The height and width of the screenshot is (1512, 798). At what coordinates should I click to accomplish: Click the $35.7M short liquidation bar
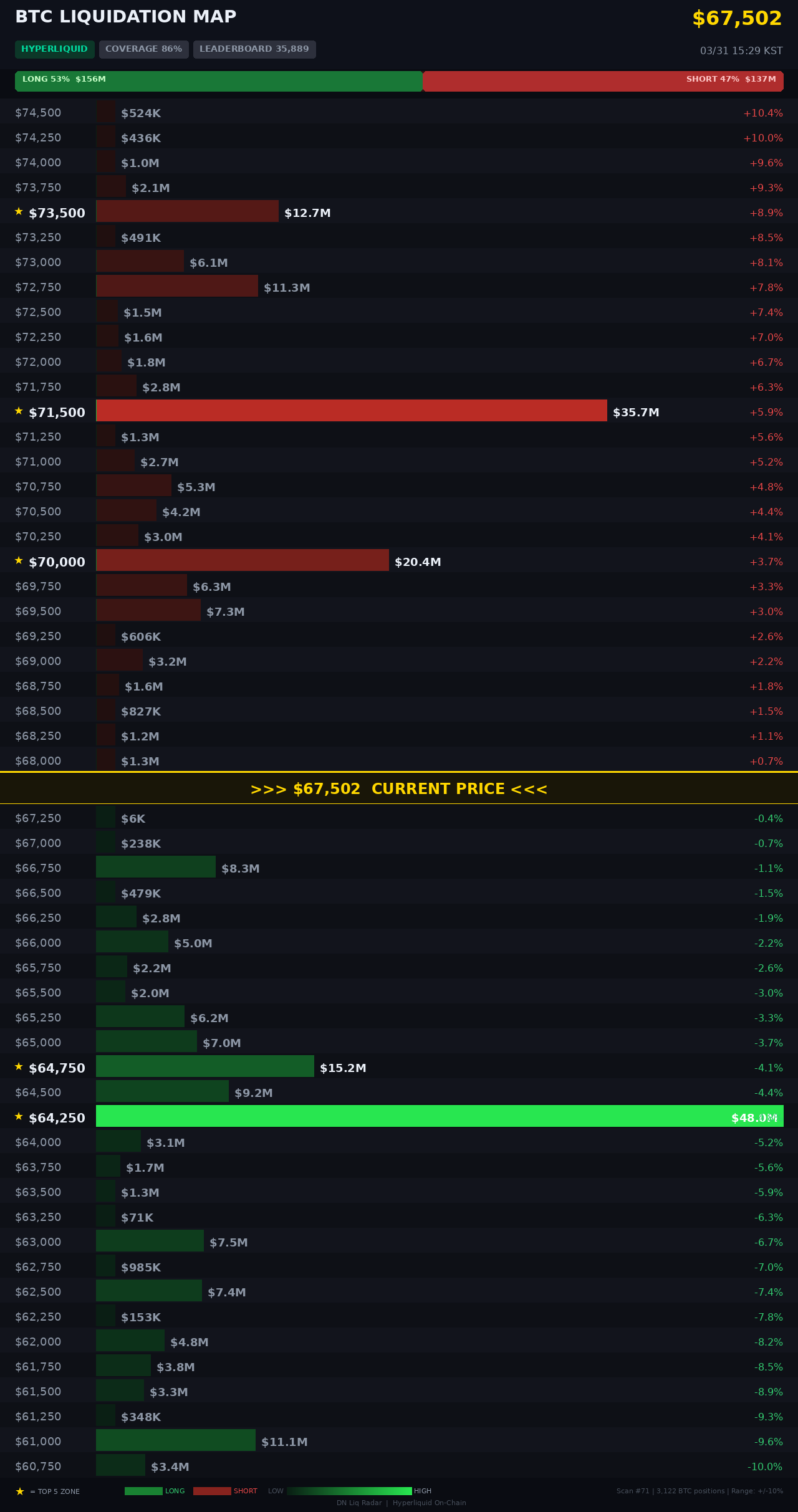[x=352, y=411]
